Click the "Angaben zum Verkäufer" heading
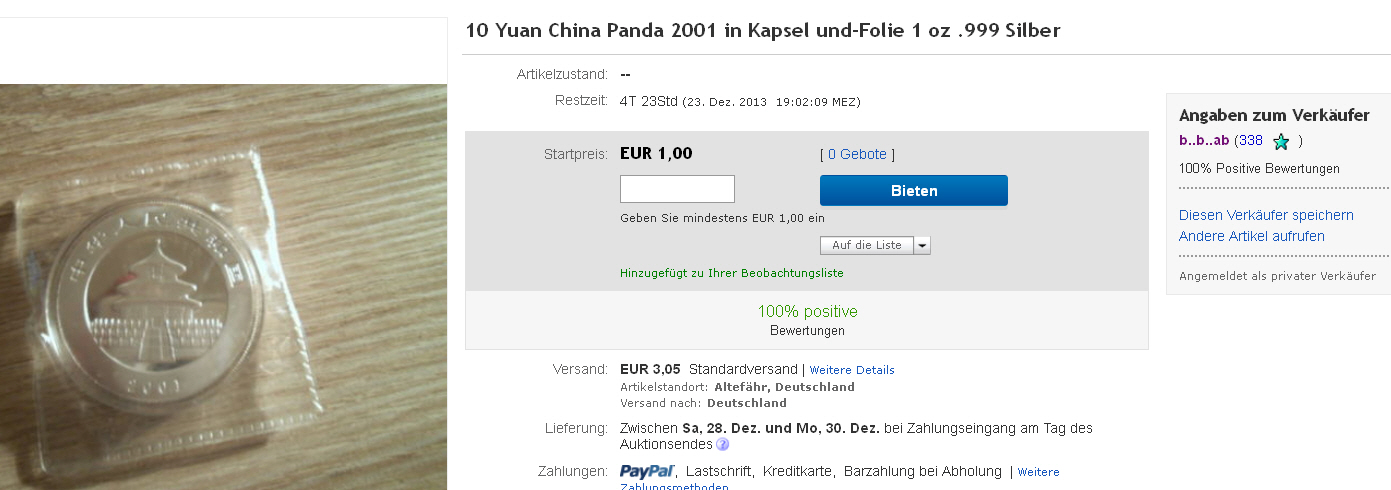This screenshot has width=1391, height=490. click(x=1273, y=115)
